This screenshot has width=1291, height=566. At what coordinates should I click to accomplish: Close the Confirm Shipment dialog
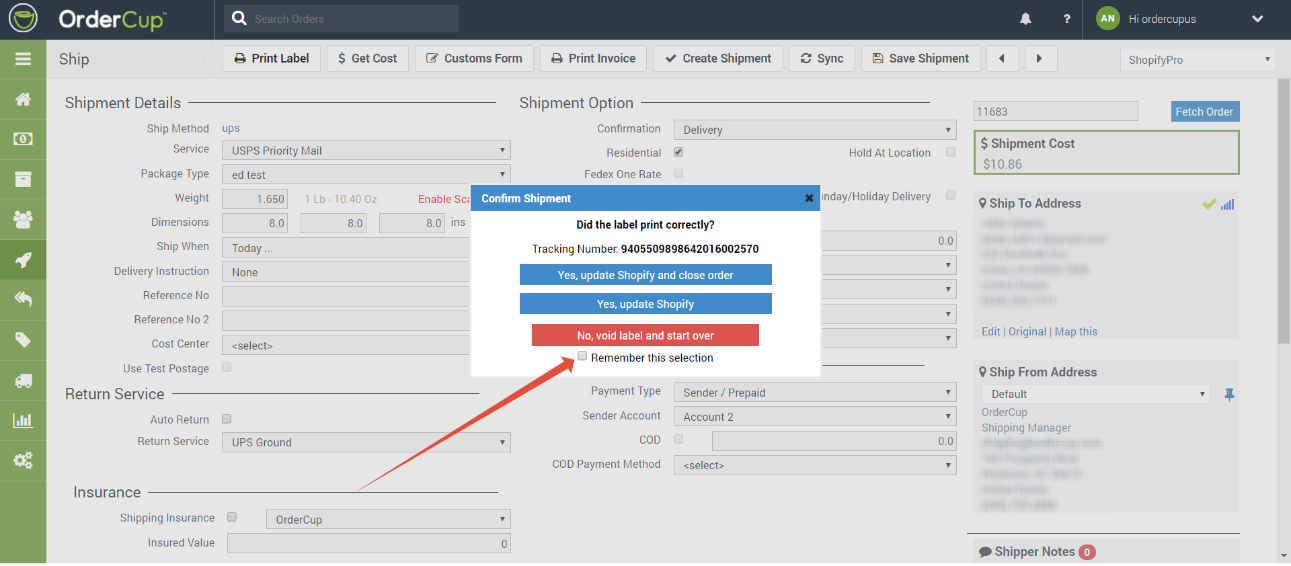pos(809,198)
